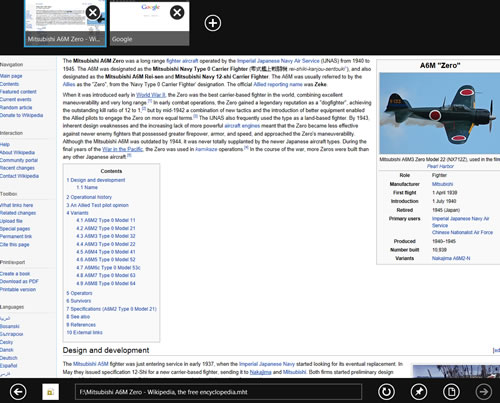This screenshot has width=500, height=403.
Task: Jump to '5 Operators' section
Action: tap(79, 293)
